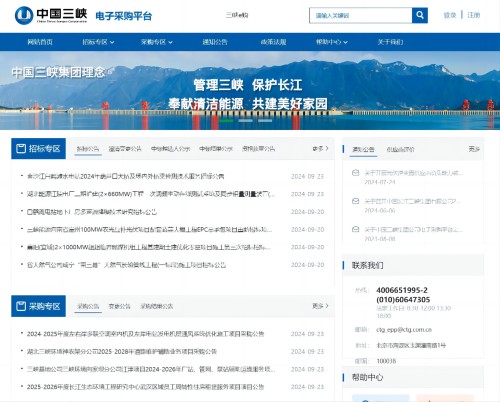Click the banner image of the Three Gorges Dam

[250, 90]
